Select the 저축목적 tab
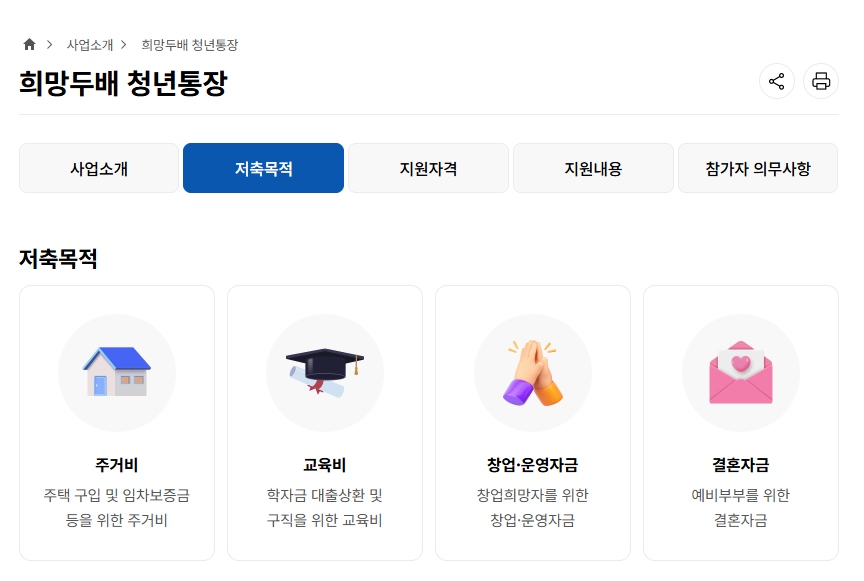This screenshot has width=864, height=581. (x=263, y=168)
